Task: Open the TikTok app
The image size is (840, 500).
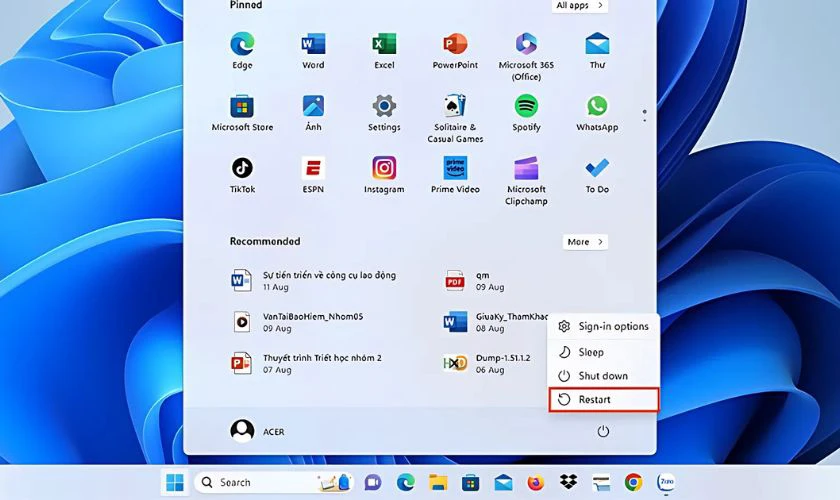Action: point(242,175)
